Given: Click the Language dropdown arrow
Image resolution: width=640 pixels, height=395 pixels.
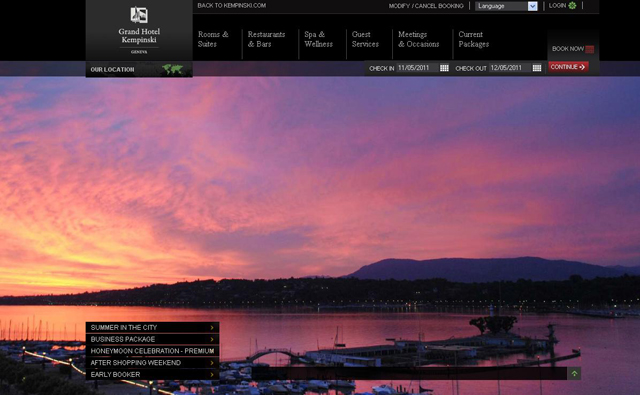Looking at the screenshot, I should point(532,6).
